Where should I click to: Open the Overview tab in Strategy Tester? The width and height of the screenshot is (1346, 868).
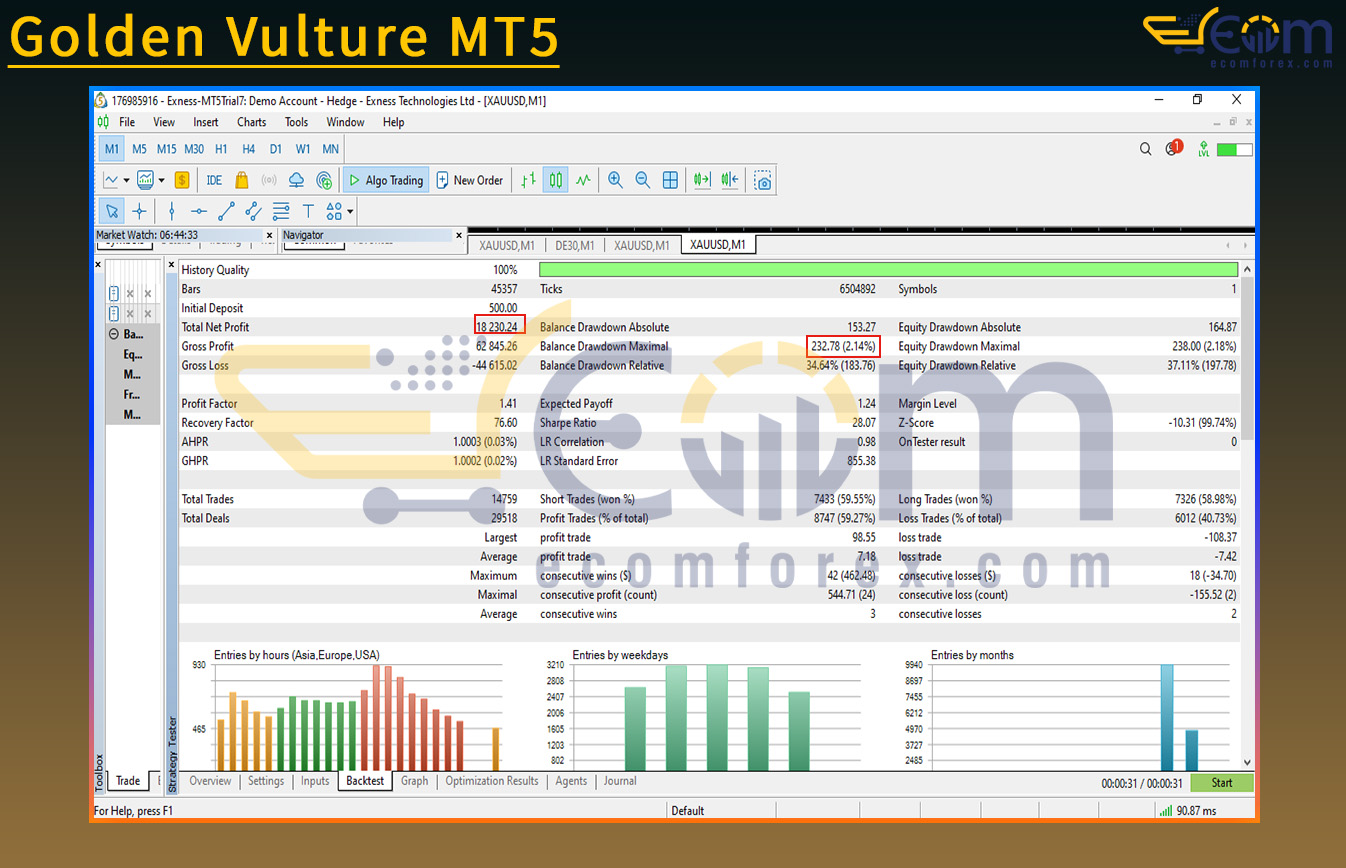tap(210, 781)
